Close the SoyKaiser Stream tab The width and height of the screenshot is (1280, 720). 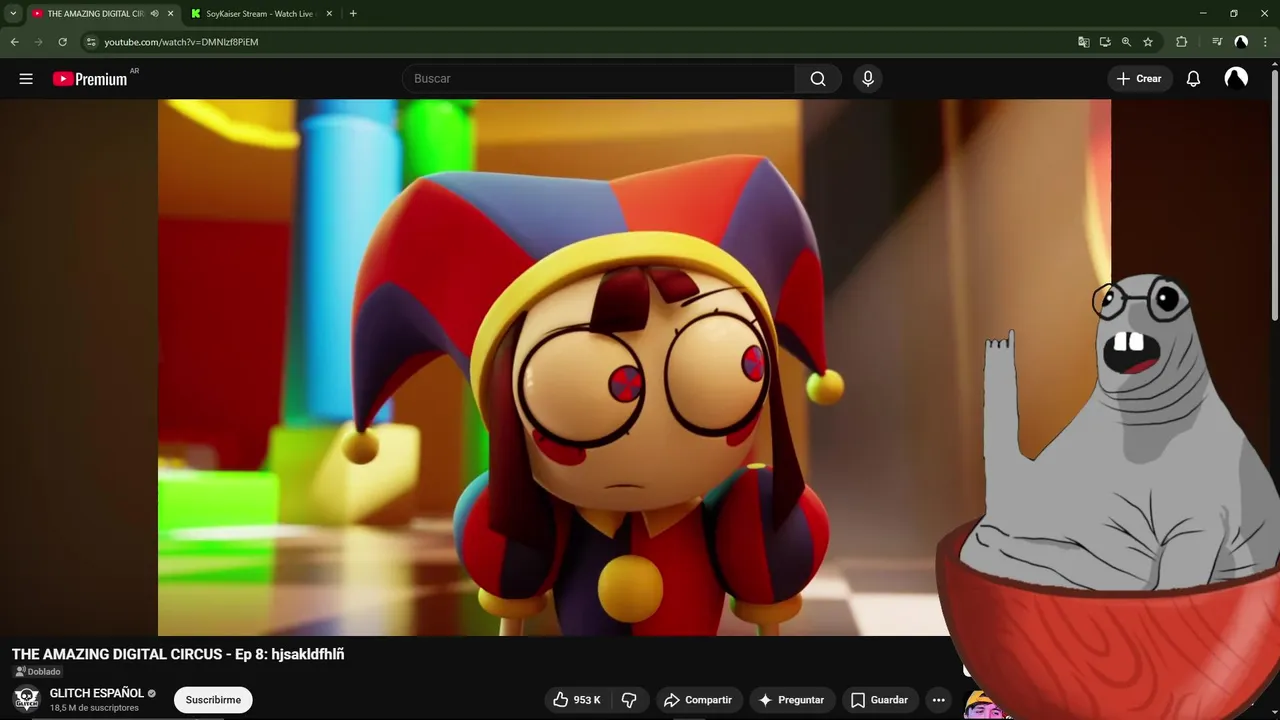click(x=329, y=13)
